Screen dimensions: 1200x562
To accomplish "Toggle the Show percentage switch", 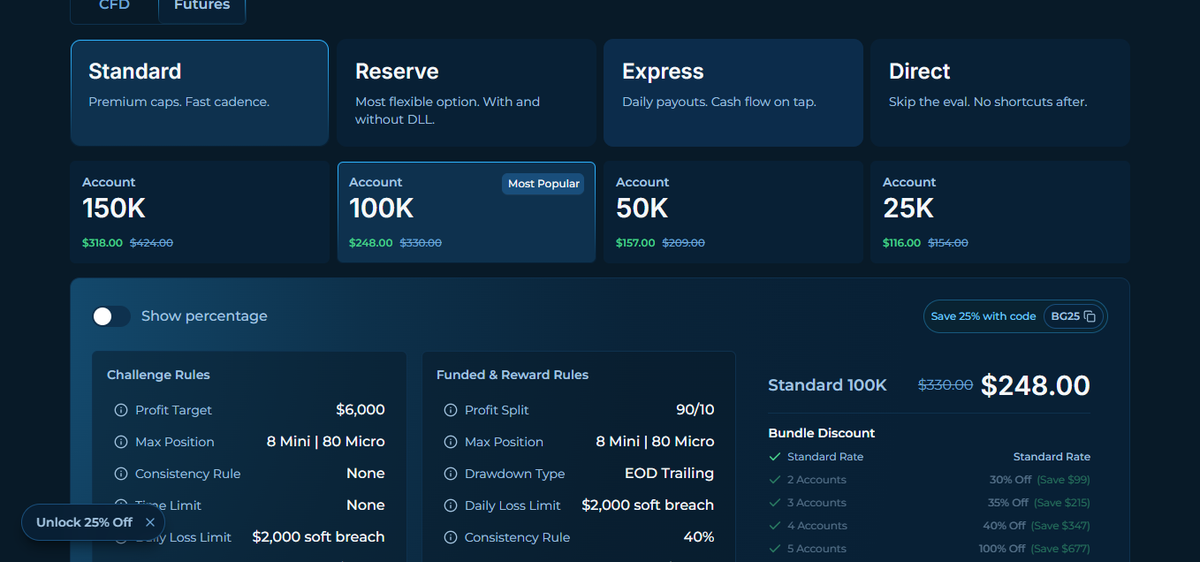I will (x=111, y=316).
